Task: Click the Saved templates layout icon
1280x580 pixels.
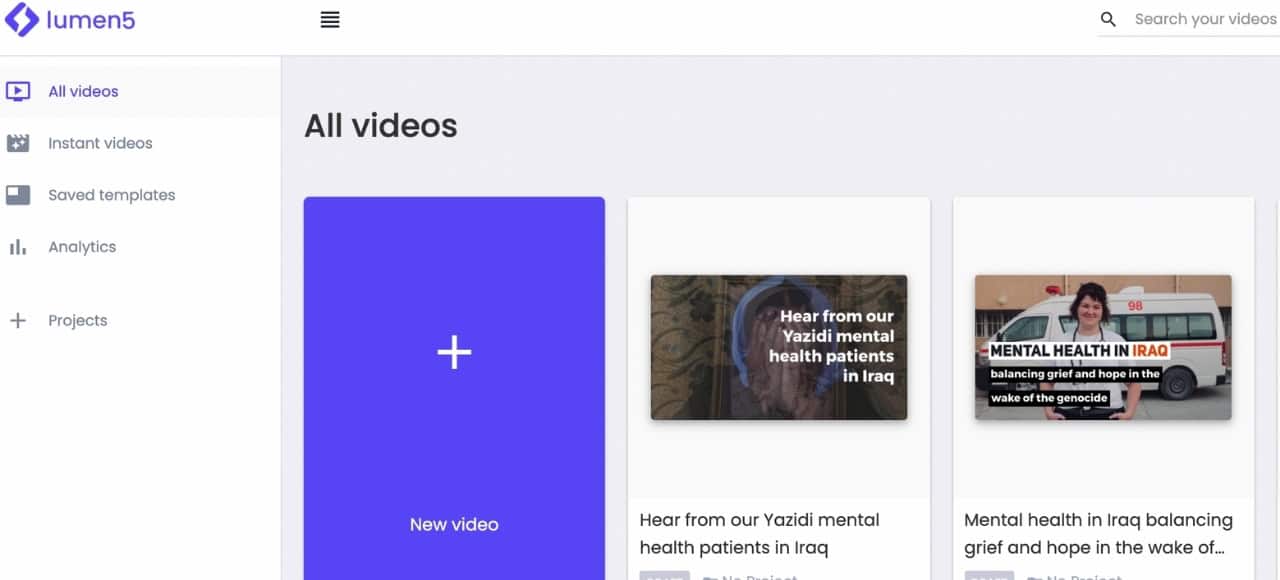Action: pyautogui.click(x=18, y=195)
